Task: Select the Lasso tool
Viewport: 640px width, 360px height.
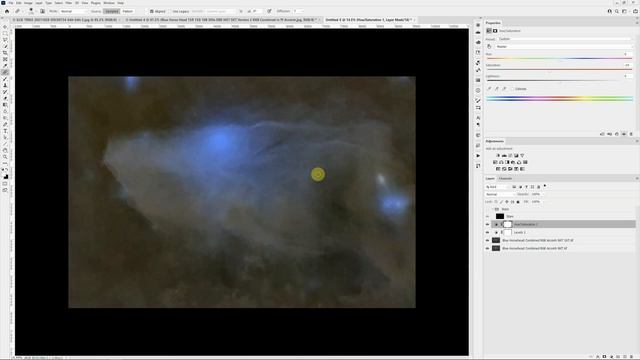Action: pyautogui.click(x=5, y=40)
